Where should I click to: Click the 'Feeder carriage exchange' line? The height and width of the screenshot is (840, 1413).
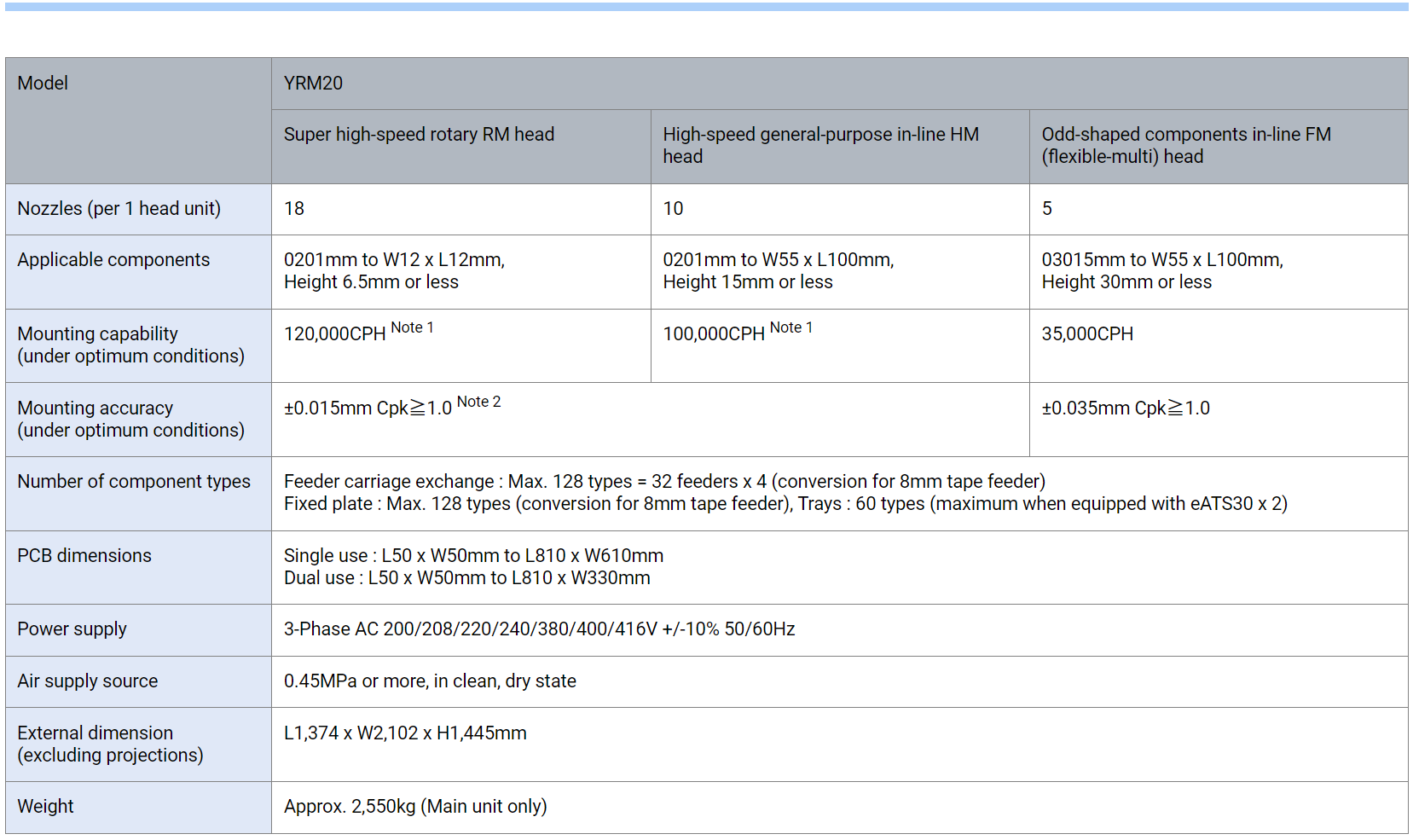tap(664, 482)
